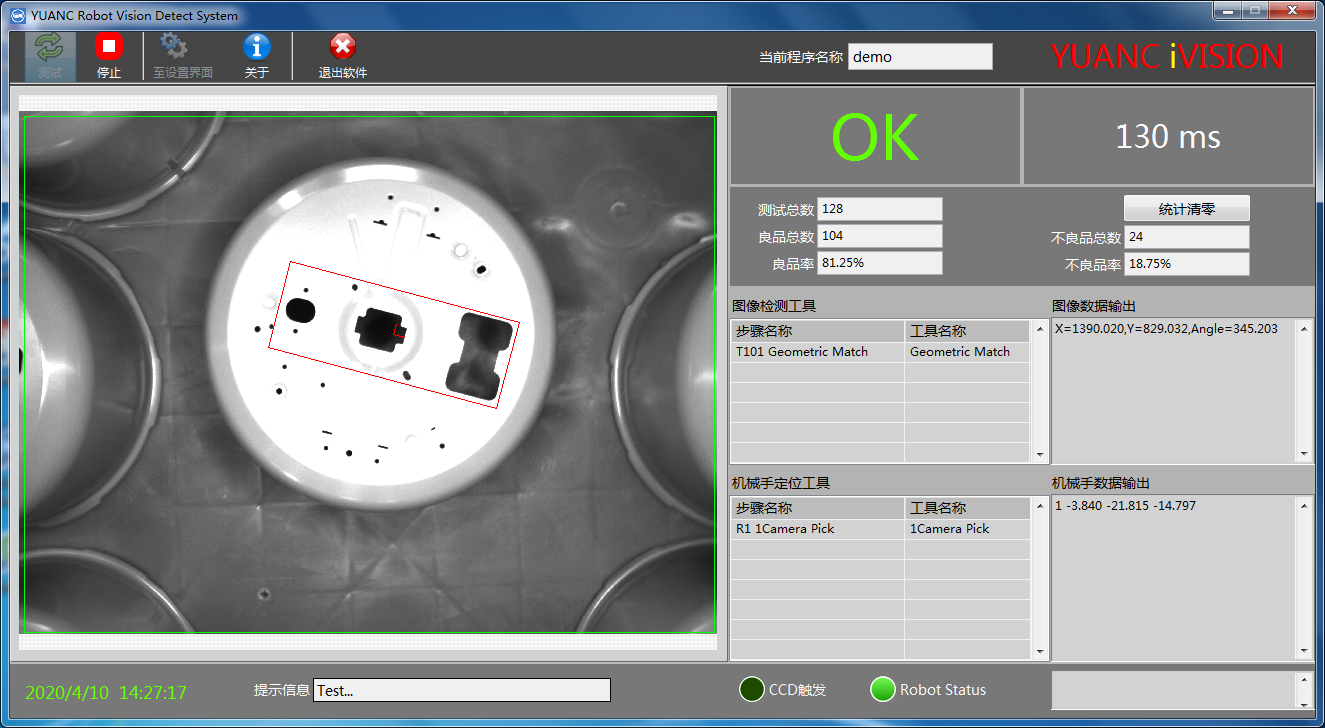This screenshot has width=1325, height=728.
Task: Open the settings interface gear icon
Action: point(174,46)
